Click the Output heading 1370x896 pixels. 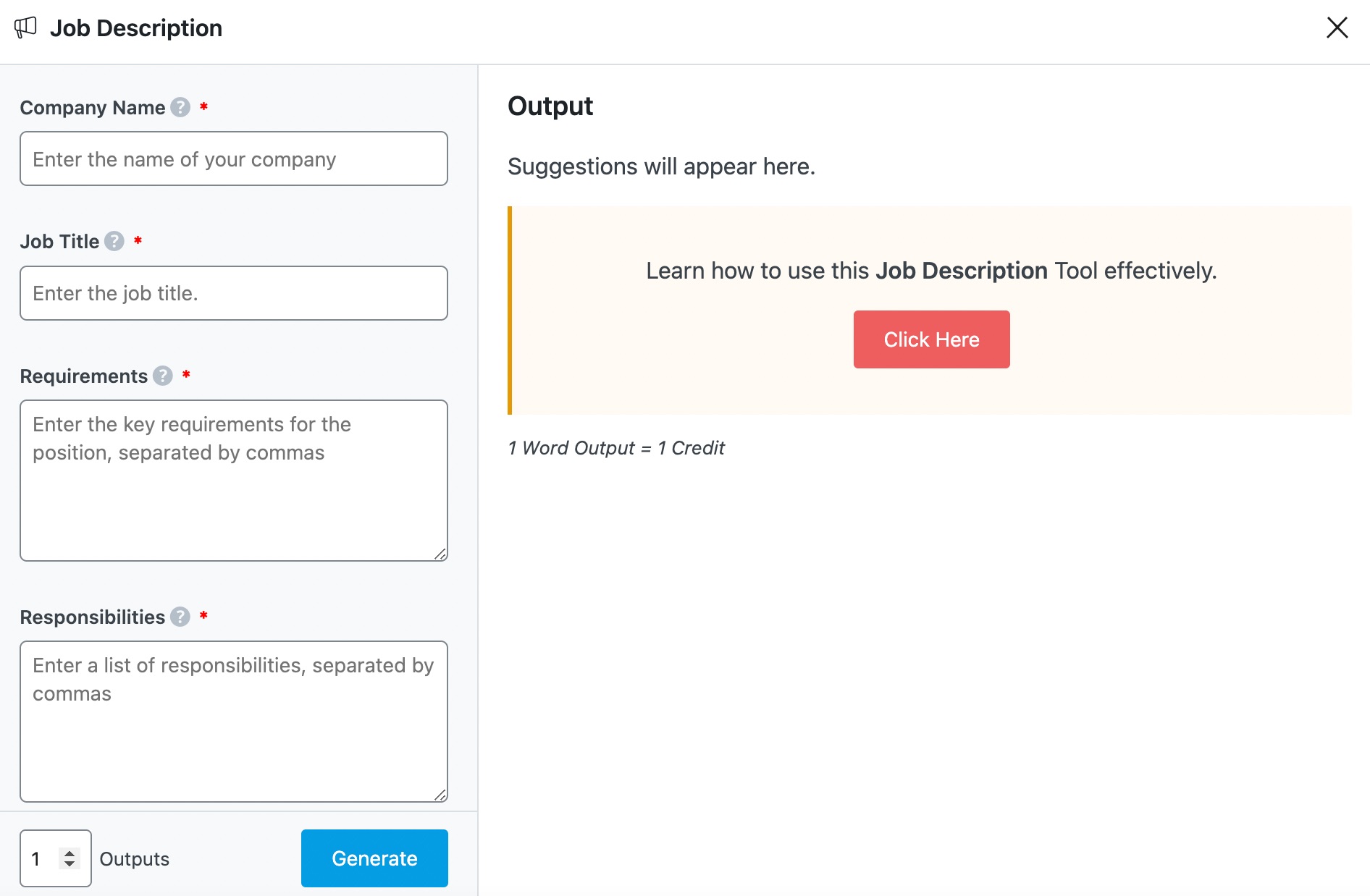click(x=550, y=106)
